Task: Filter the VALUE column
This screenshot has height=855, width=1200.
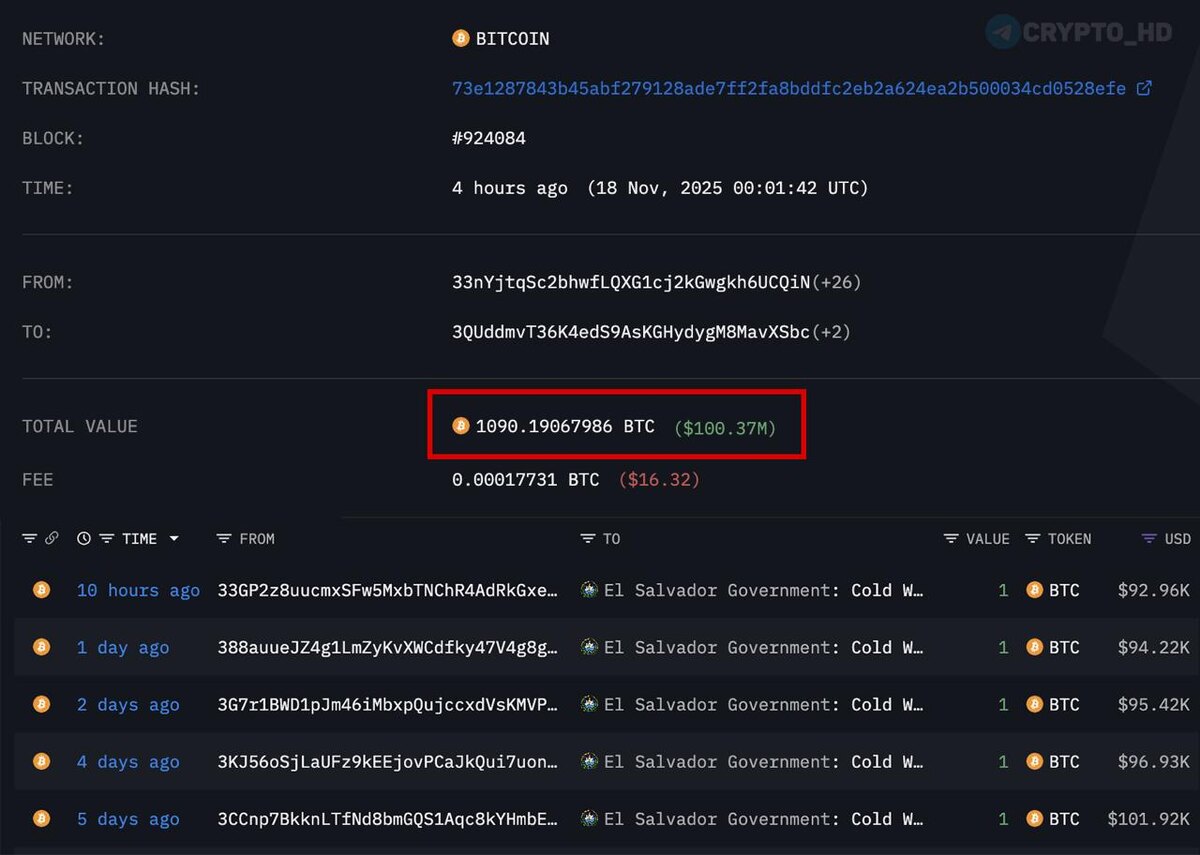Action: pyautogui.click(x=951, y=538)
